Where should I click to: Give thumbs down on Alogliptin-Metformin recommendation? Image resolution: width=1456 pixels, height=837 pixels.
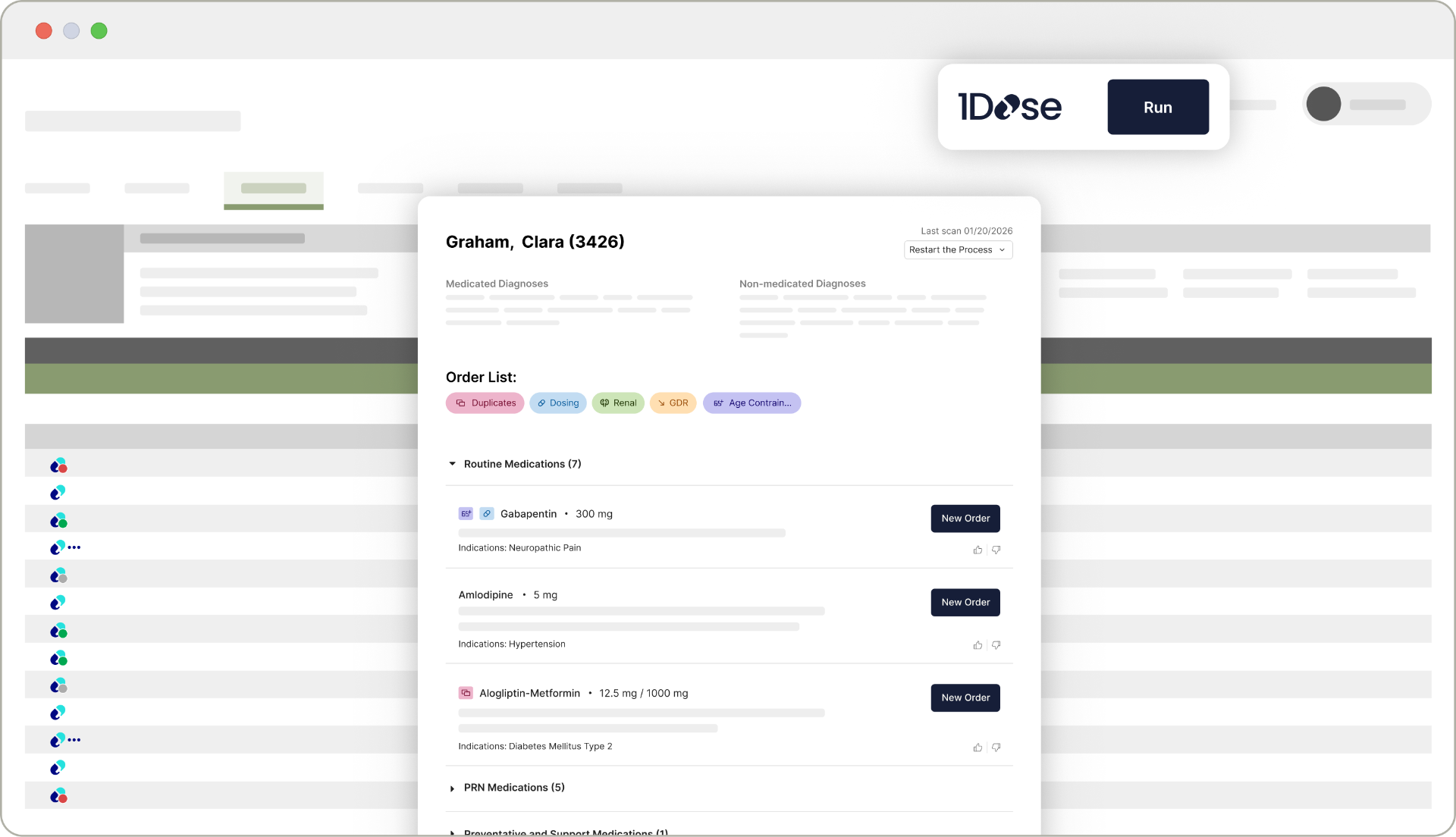(x=996, y=748)
